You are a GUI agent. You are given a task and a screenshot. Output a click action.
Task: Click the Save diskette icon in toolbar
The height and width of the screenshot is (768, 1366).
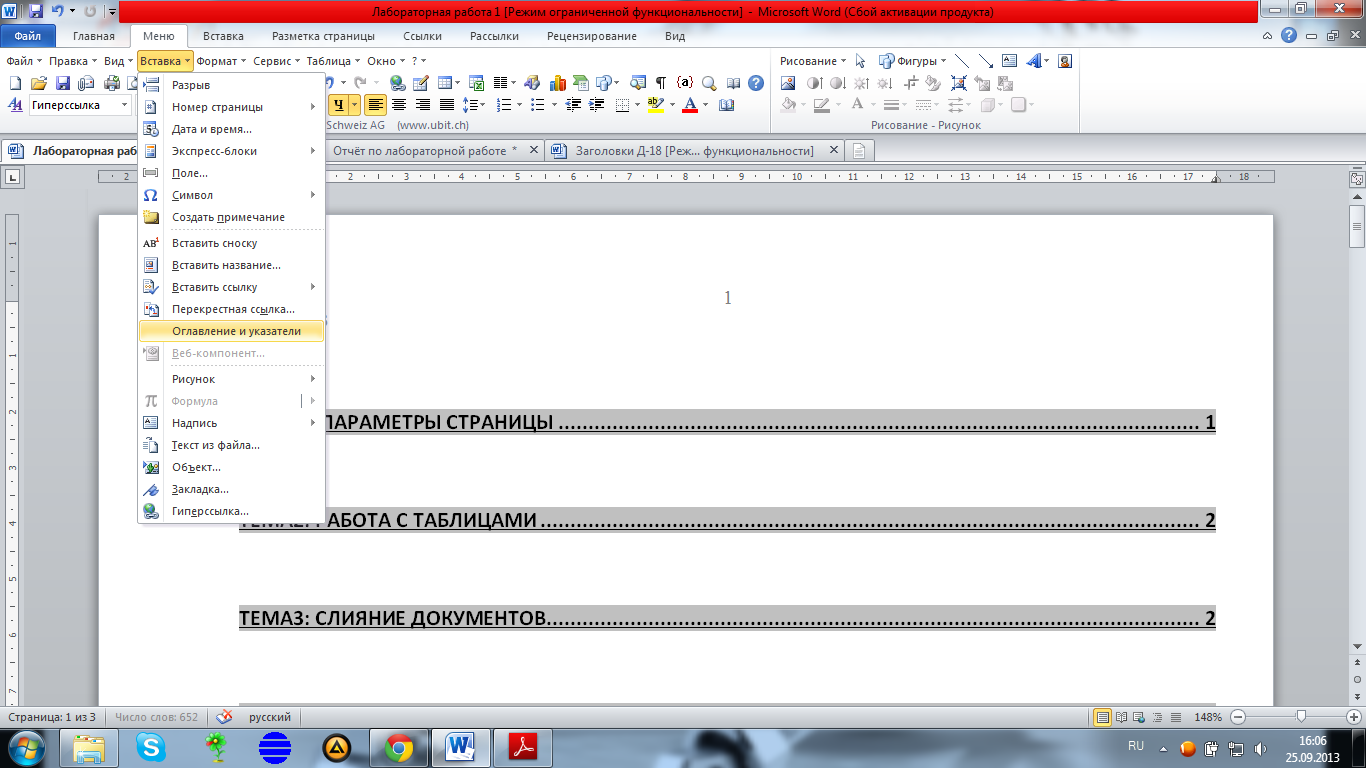coord(62,83)
